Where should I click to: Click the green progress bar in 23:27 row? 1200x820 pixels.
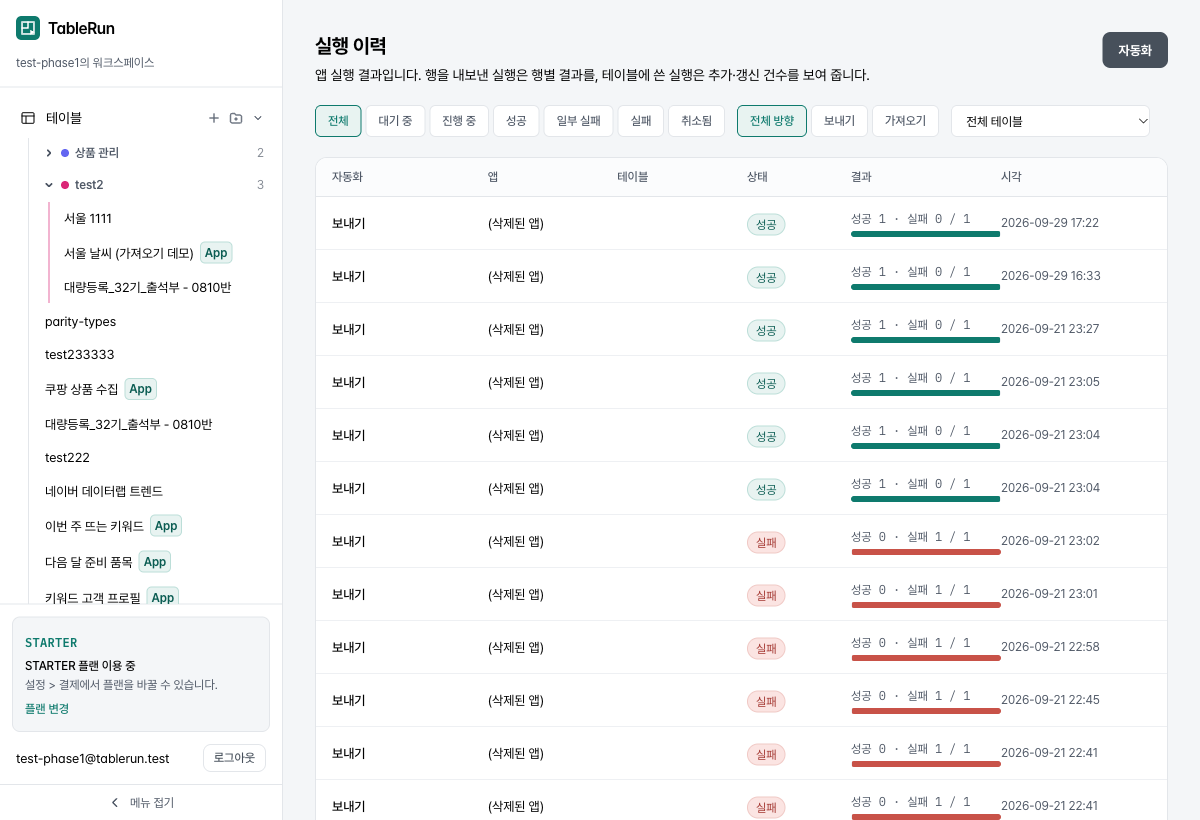point(926,340)
